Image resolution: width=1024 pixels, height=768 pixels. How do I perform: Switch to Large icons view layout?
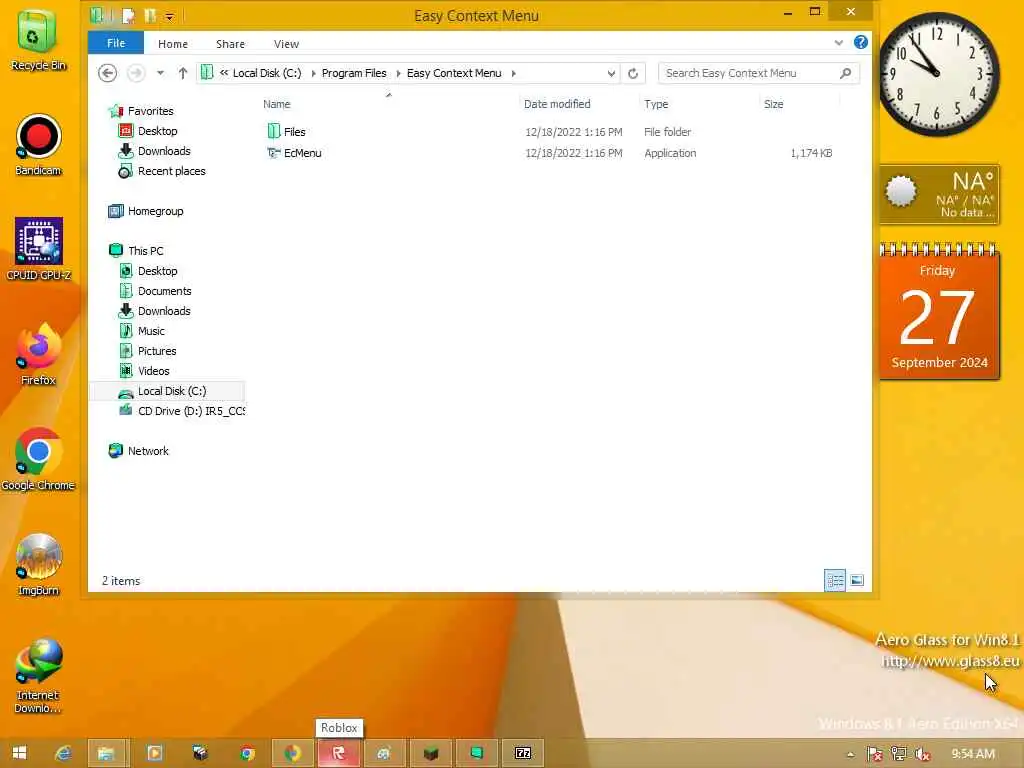(857, 580)
